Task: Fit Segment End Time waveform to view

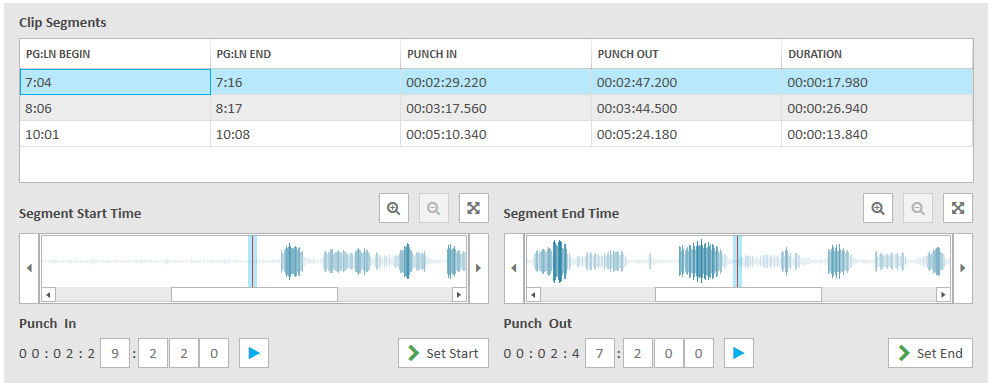Action: click(958, 208)
